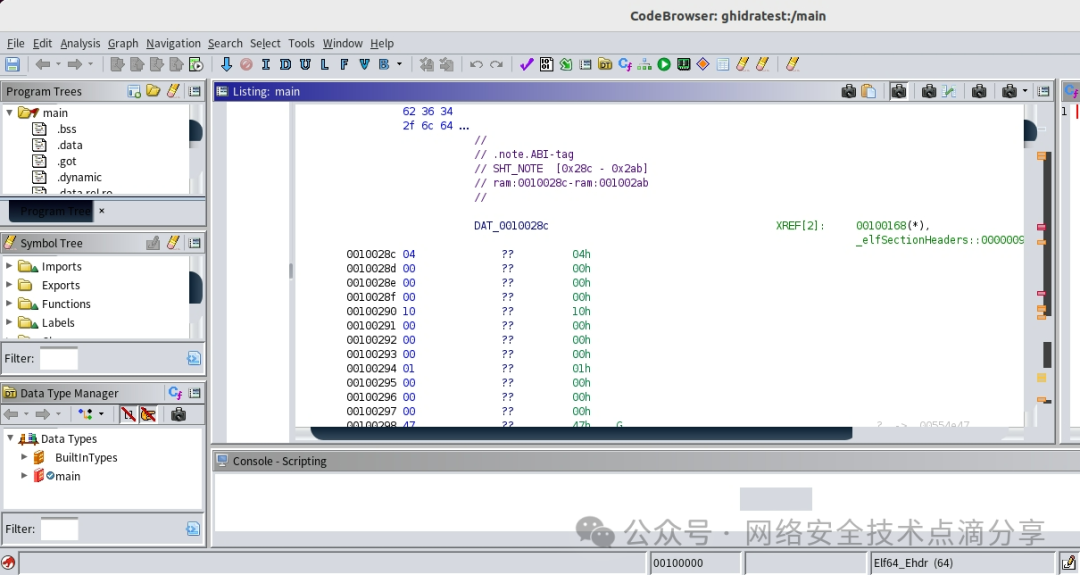
Task: Click the green play script manager icon
Action: [664, 65]
